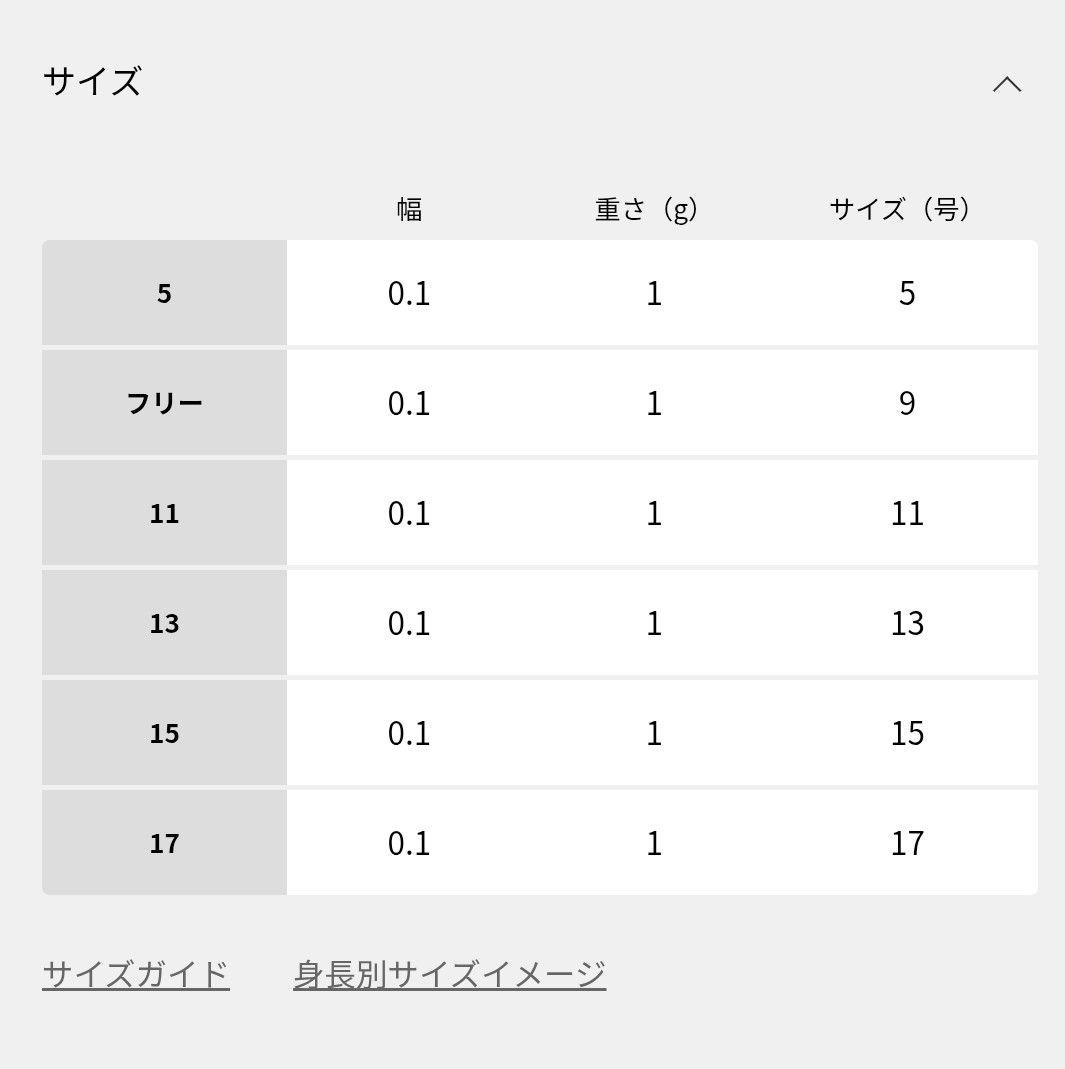The width and height of the screenshot is (1065, 1069).
Task: Select the size 5 row header
Action: point(163,293)
